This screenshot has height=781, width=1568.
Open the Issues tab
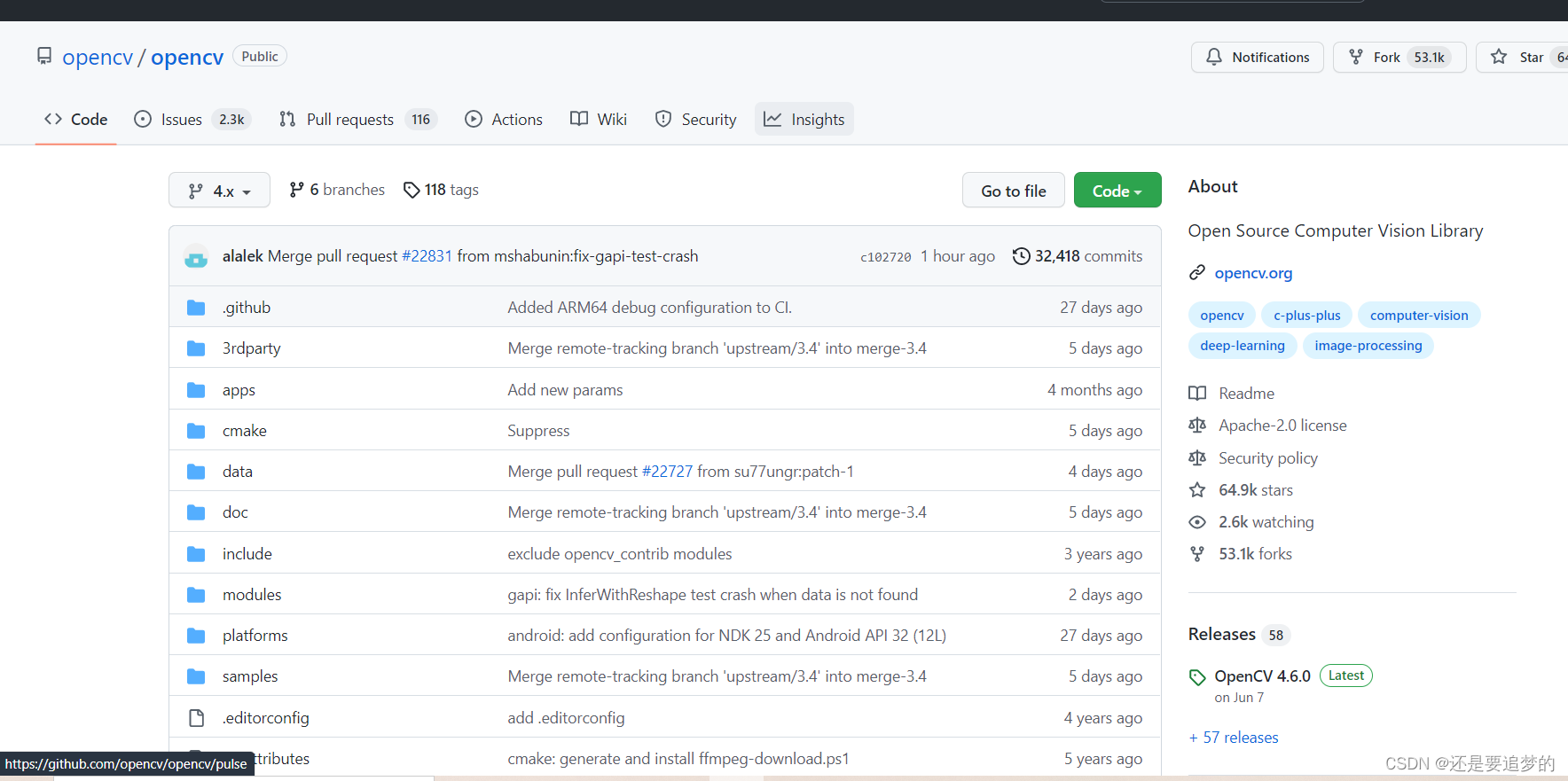[x=192, y=120]
